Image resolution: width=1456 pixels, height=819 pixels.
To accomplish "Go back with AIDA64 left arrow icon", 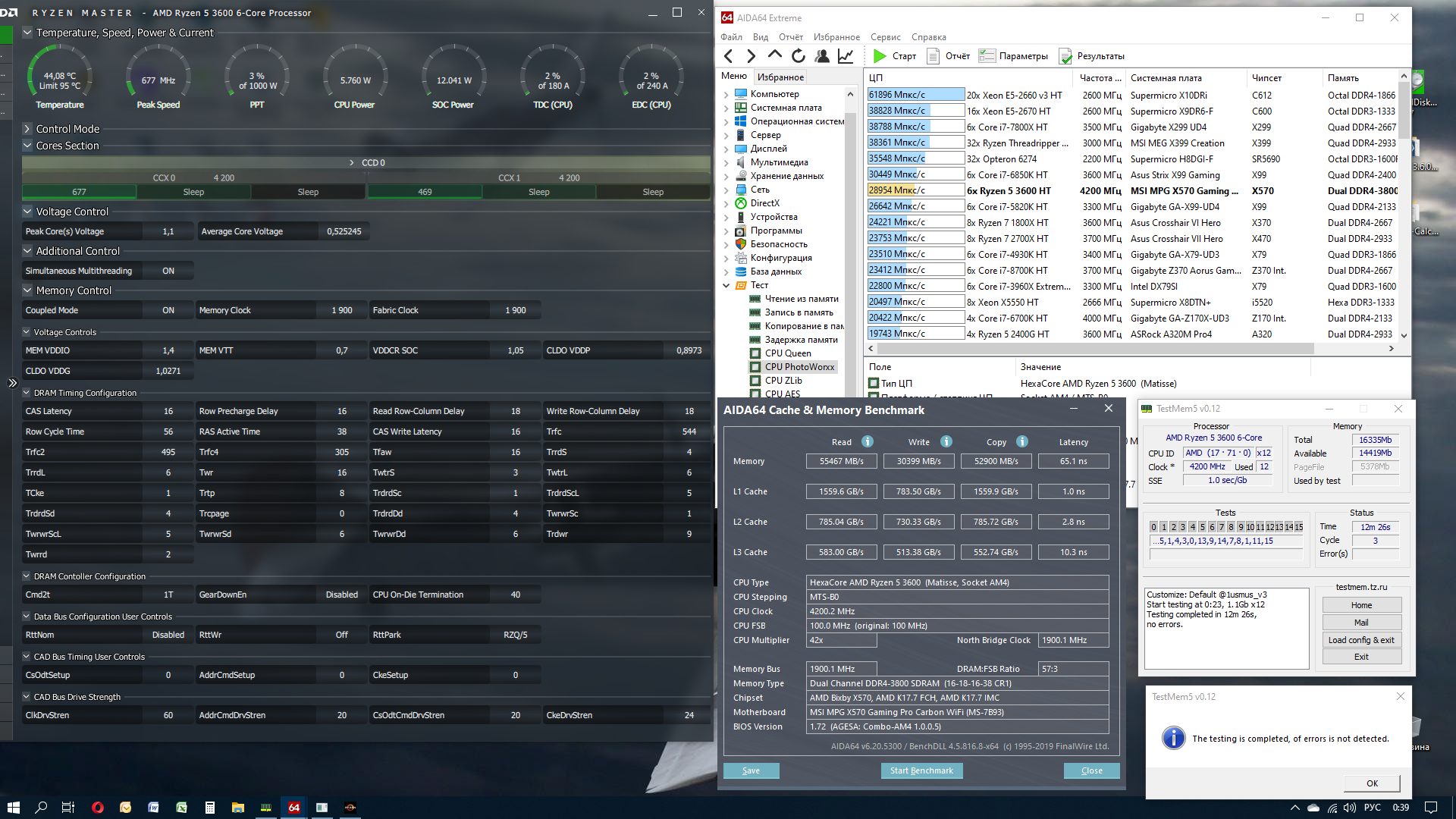I will 729,56.
